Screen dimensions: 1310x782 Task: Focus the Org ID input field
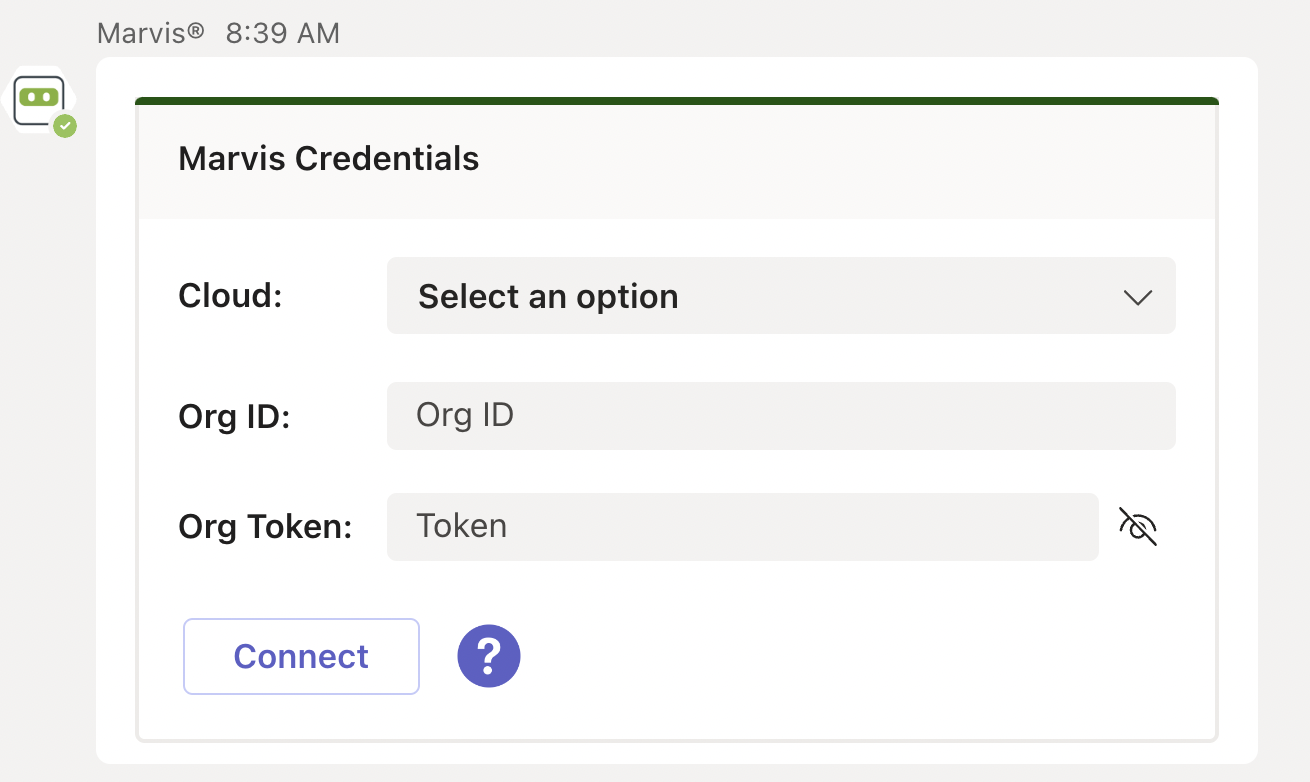780,415
